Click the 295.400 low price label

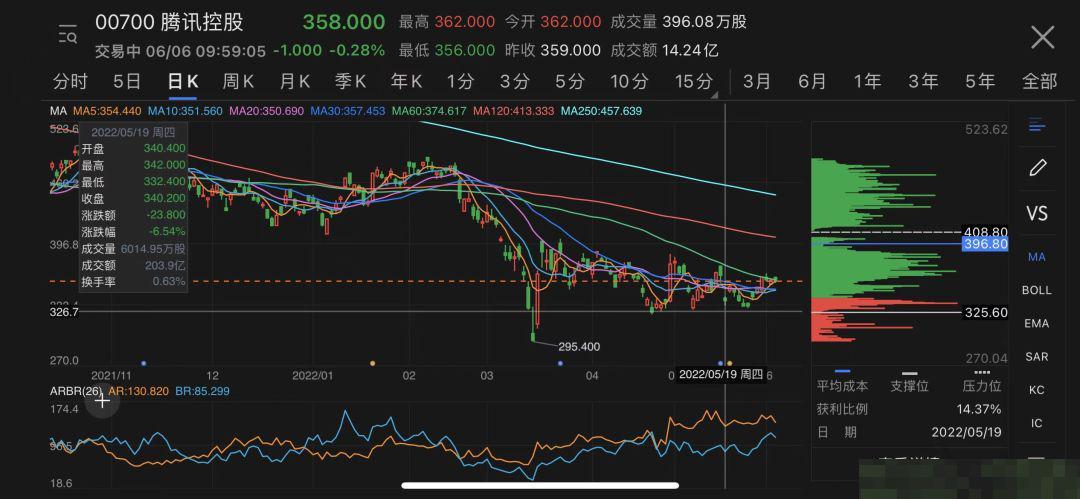tap(577, 347)
